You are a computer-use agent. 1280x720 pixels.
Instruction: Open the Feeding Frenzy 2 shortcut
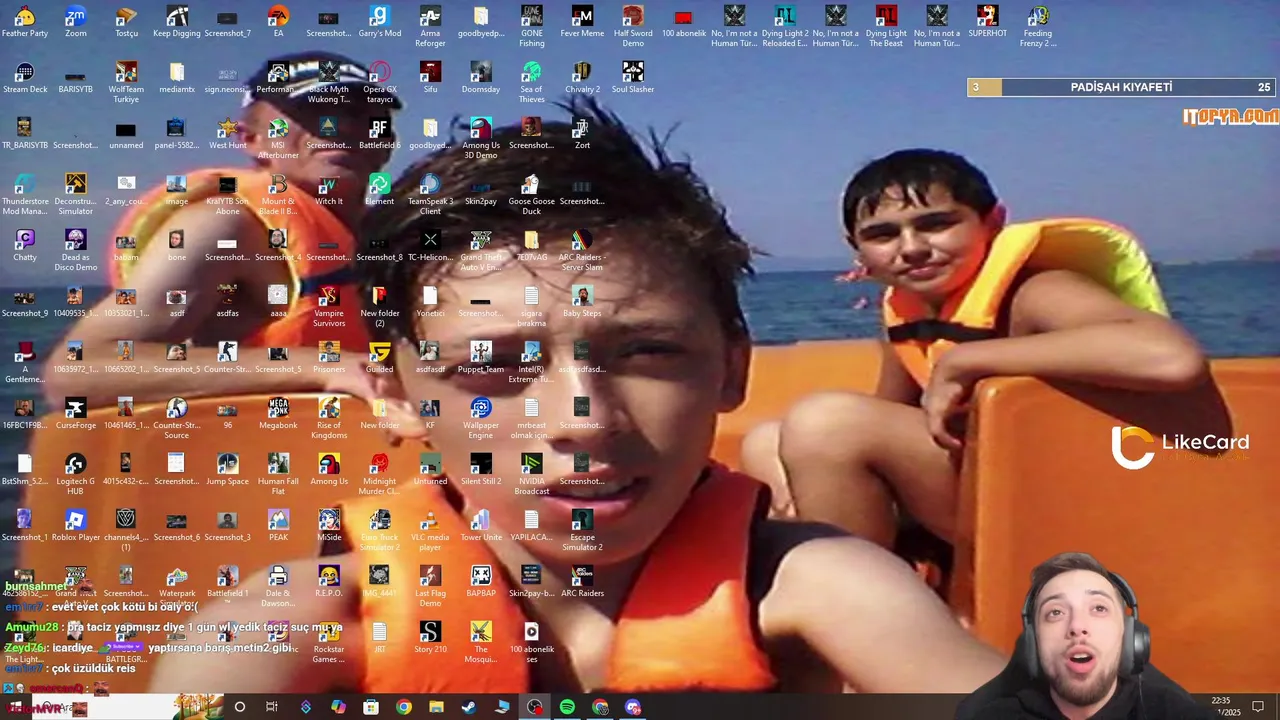(1038, 17)
